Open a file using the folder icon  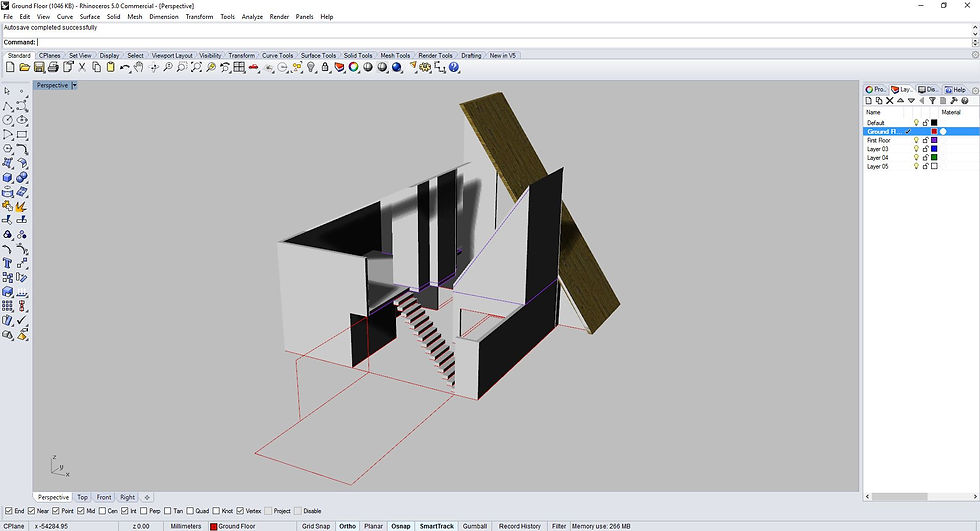[x=24, y=67]
